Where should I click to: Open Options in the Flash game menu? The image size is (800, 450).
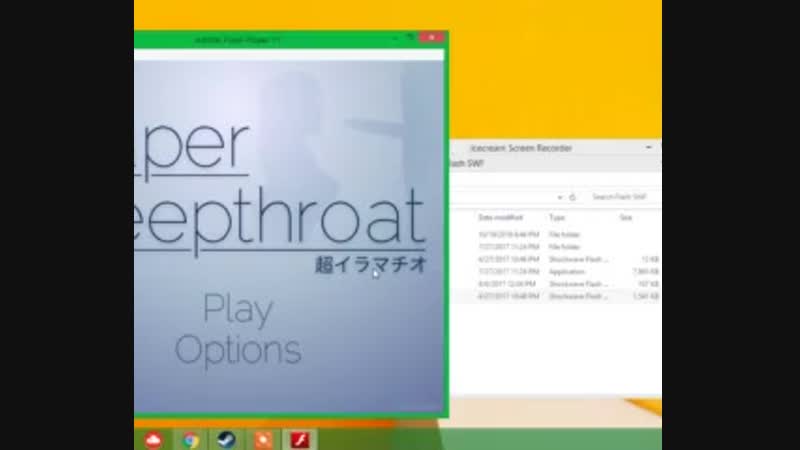point(238,349)
